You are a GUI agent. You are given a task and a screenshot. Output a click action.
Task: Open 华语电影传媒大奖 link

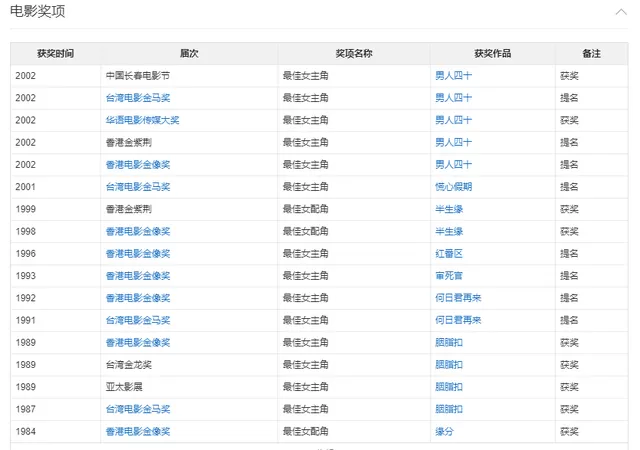pyautogui.click(x=142, y=120)
